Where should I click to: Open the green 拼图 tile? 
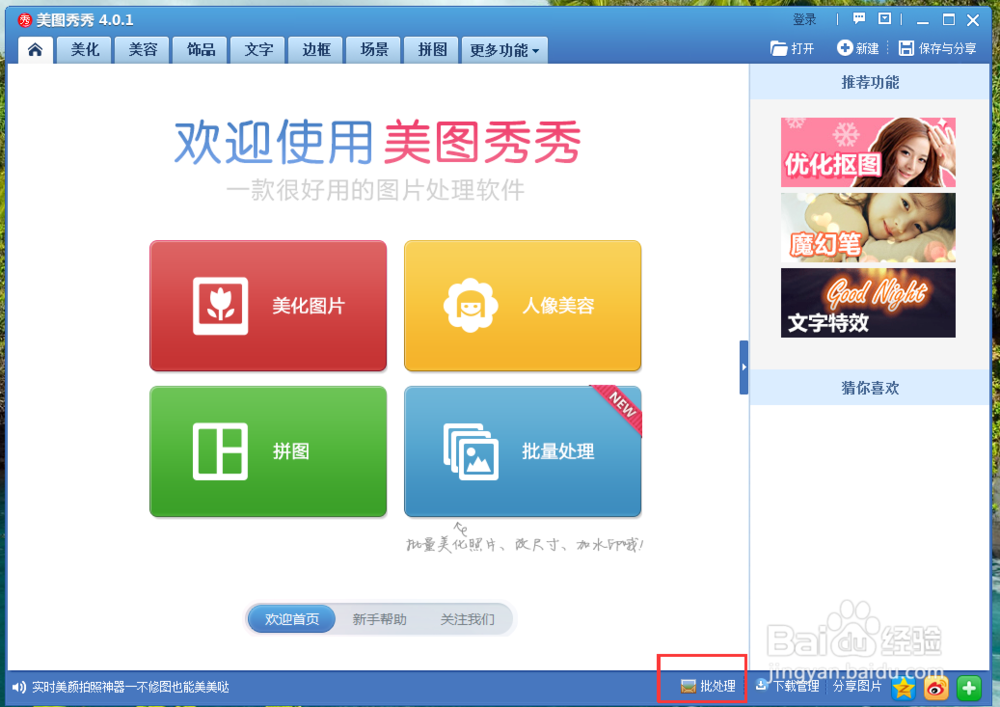click(x=268, y=451)
